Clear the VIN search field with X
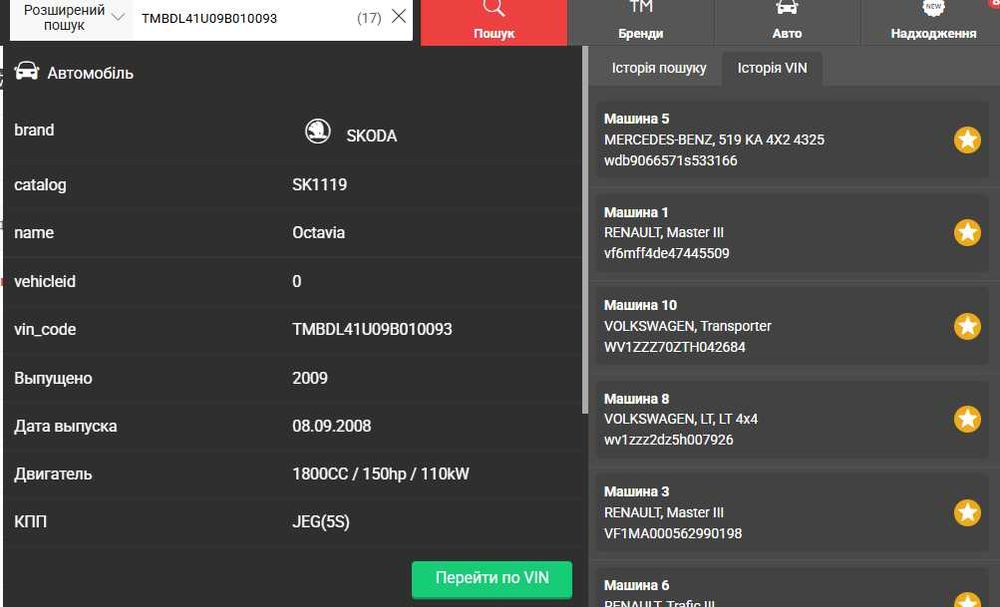Image resolution: width=1000 pixels, height=607 pixels. click(x=399, y=17)
